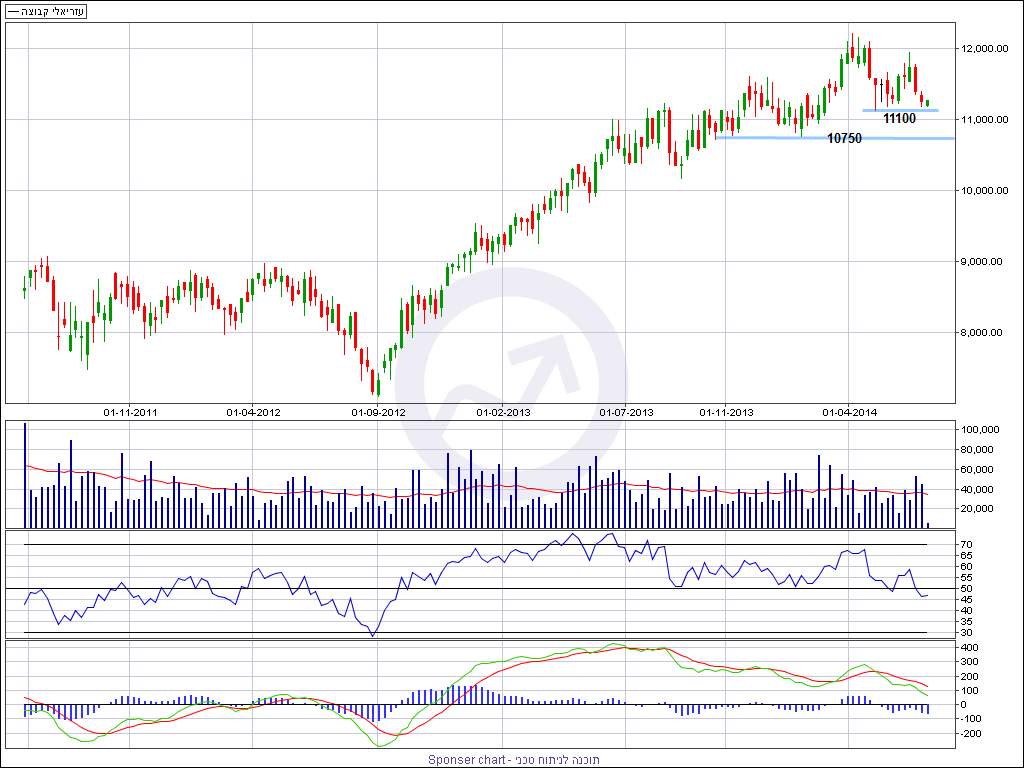Click the 01-02-2013 date label
The width and height of the screenshot is (1024, 768).
[x=503, y=413]
